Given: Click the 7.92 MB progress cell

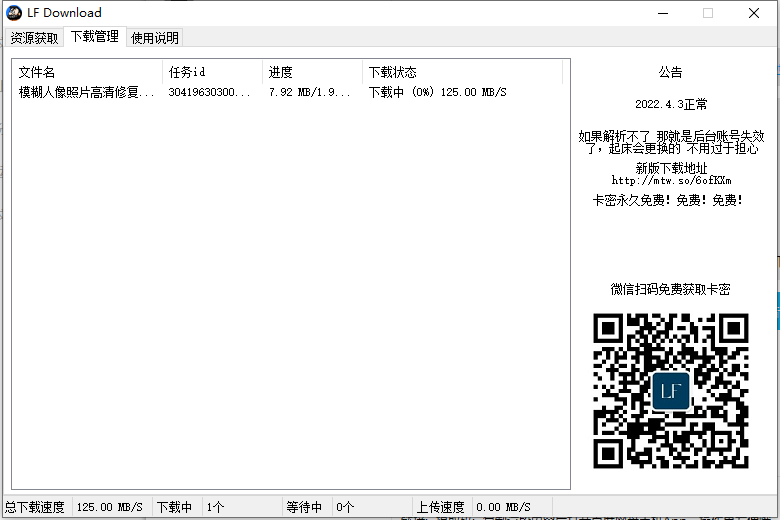Looking at the screenshot, I should tap(310, 92).
